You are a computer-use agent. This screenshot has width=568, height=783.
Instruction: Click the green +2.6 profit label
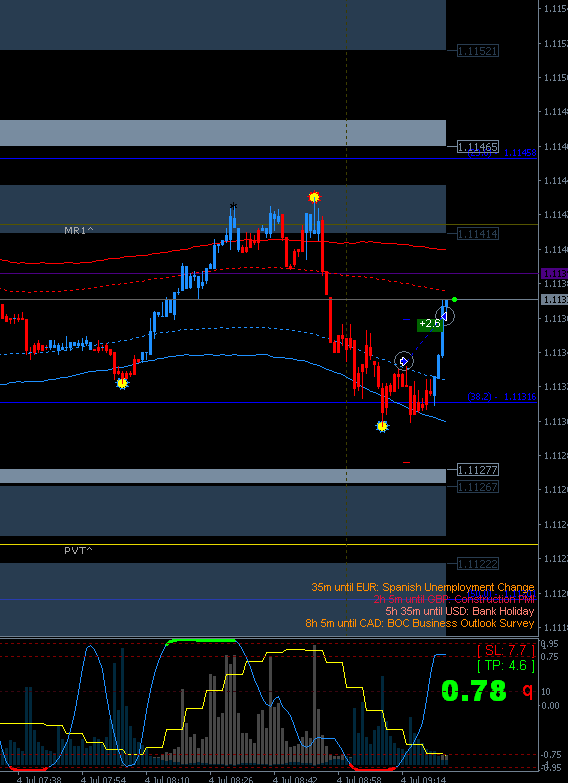coord(430,324)
